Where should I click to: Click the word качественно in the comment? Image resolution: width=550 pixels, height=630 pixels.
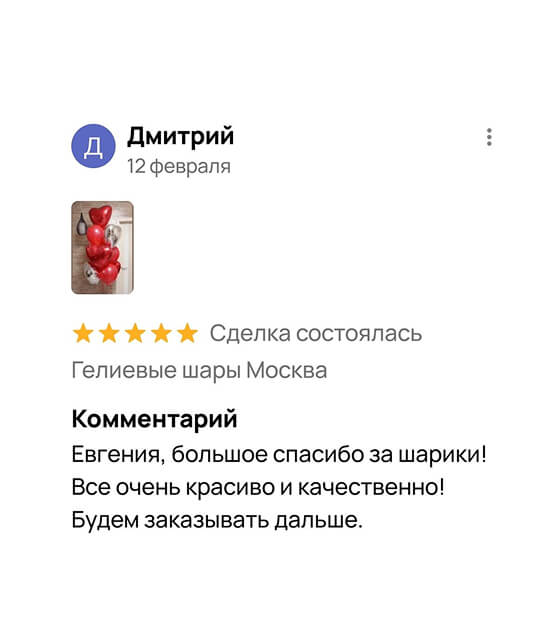point(371,487)
